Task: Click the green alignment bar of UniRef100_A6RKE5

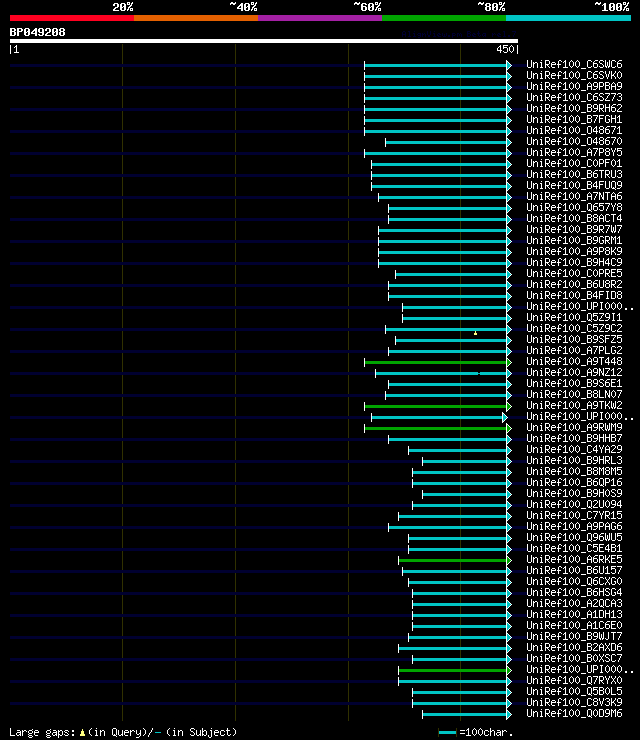Action: click(x=453, y=561)
